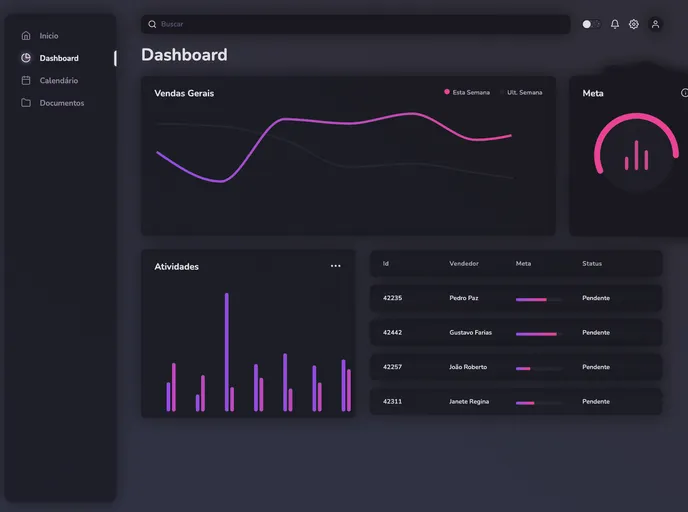The height and width of the screenshot is (512, 688).
Task: Click the pie chart Dashboard icon
Action: [x=26, y=58]
